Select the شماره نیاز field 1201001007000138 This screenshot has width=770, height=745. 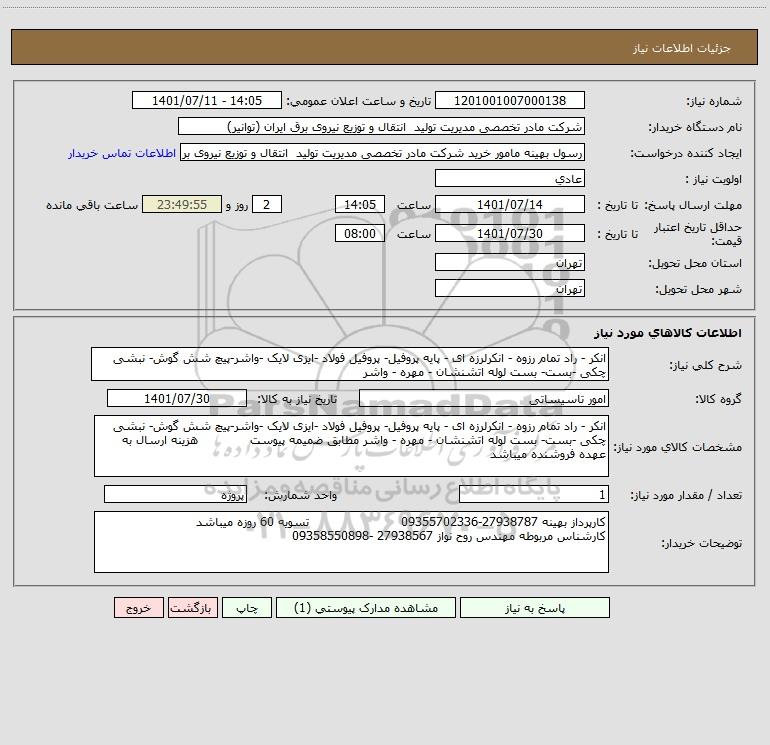click(x=510, y=101)
